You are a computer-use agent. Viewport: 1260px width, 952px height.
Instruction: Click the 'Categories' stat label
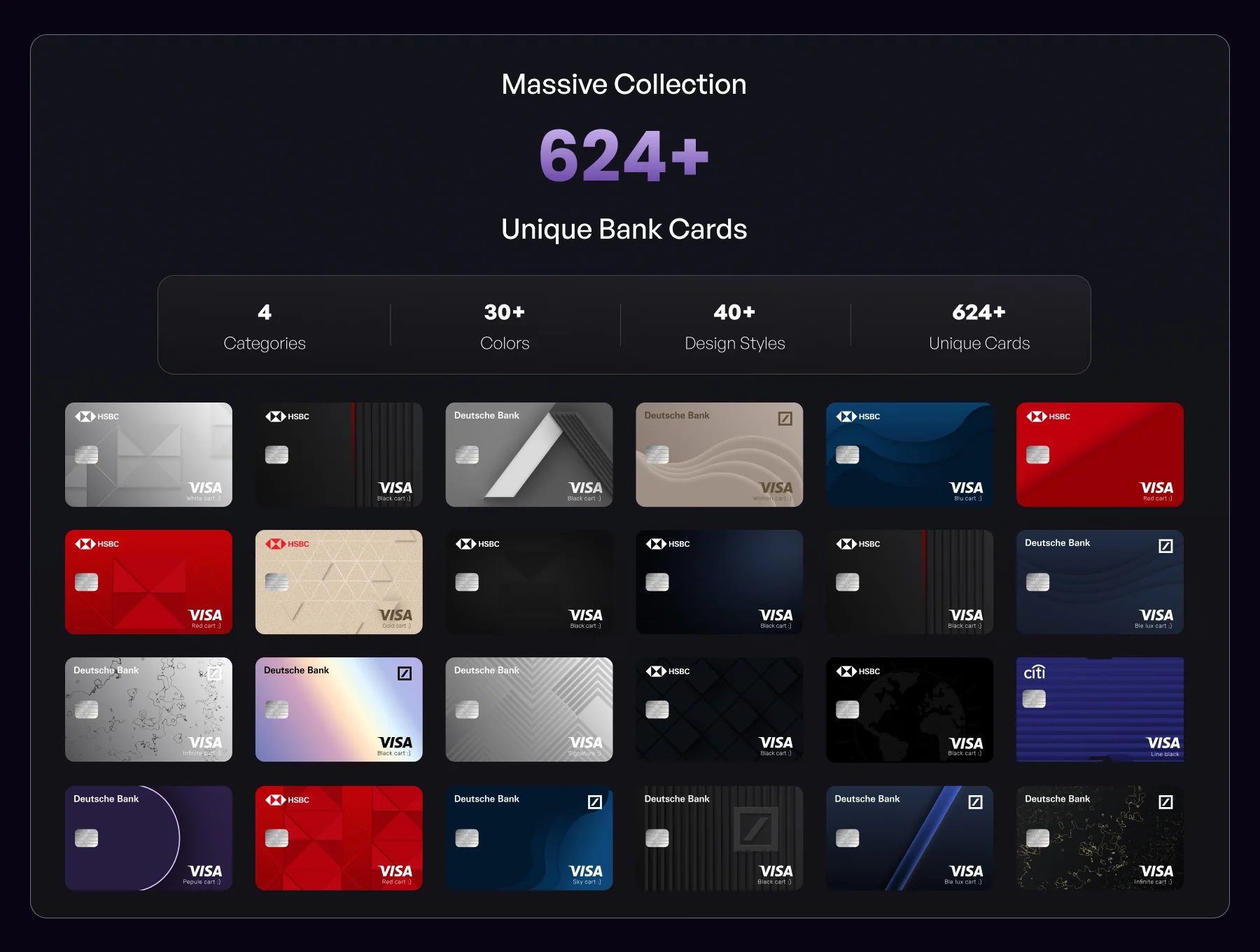[x=265, y=343]
